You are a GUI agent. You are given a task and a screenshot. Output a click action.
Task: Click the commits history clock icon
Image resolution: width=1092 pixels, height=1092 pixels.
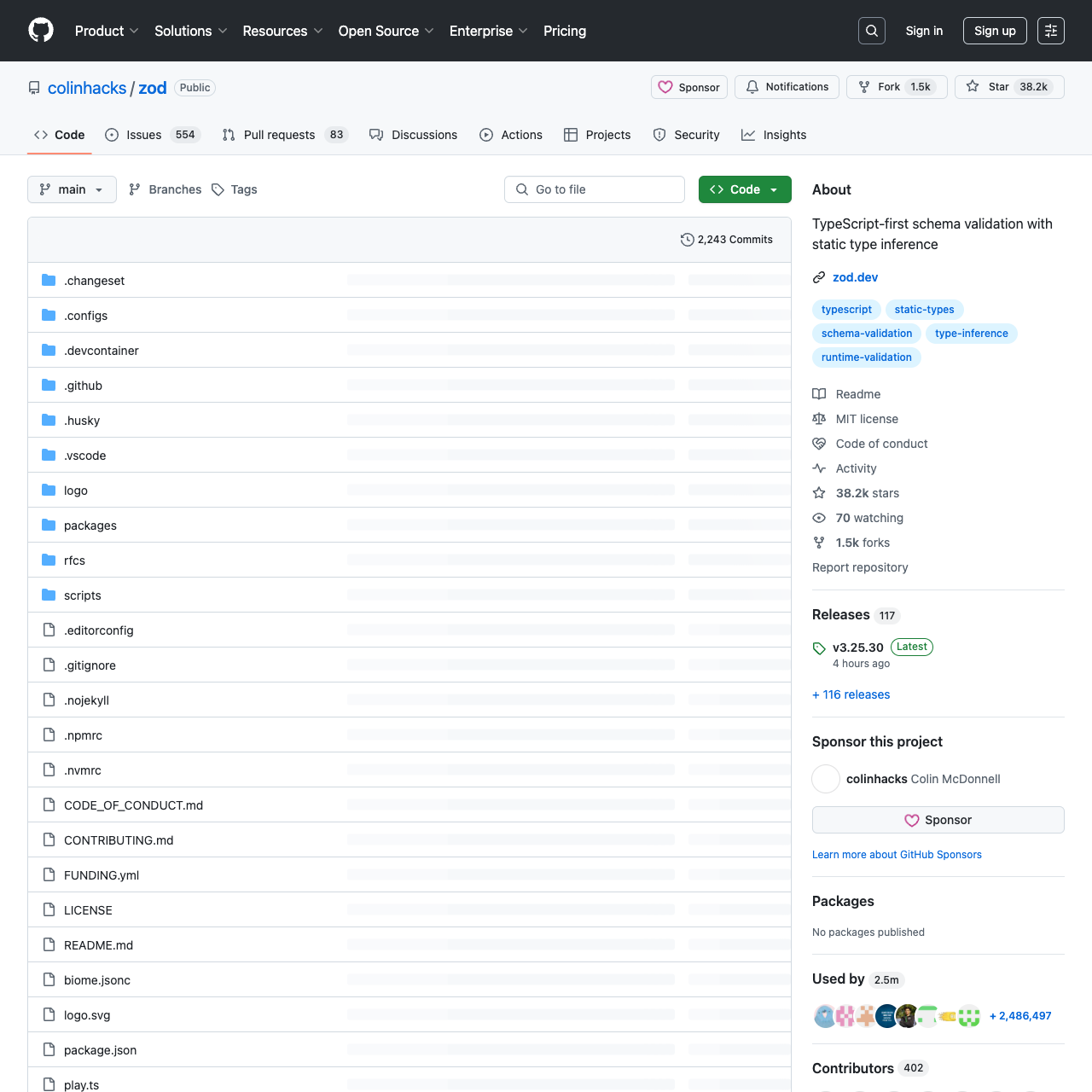(687, 240)
